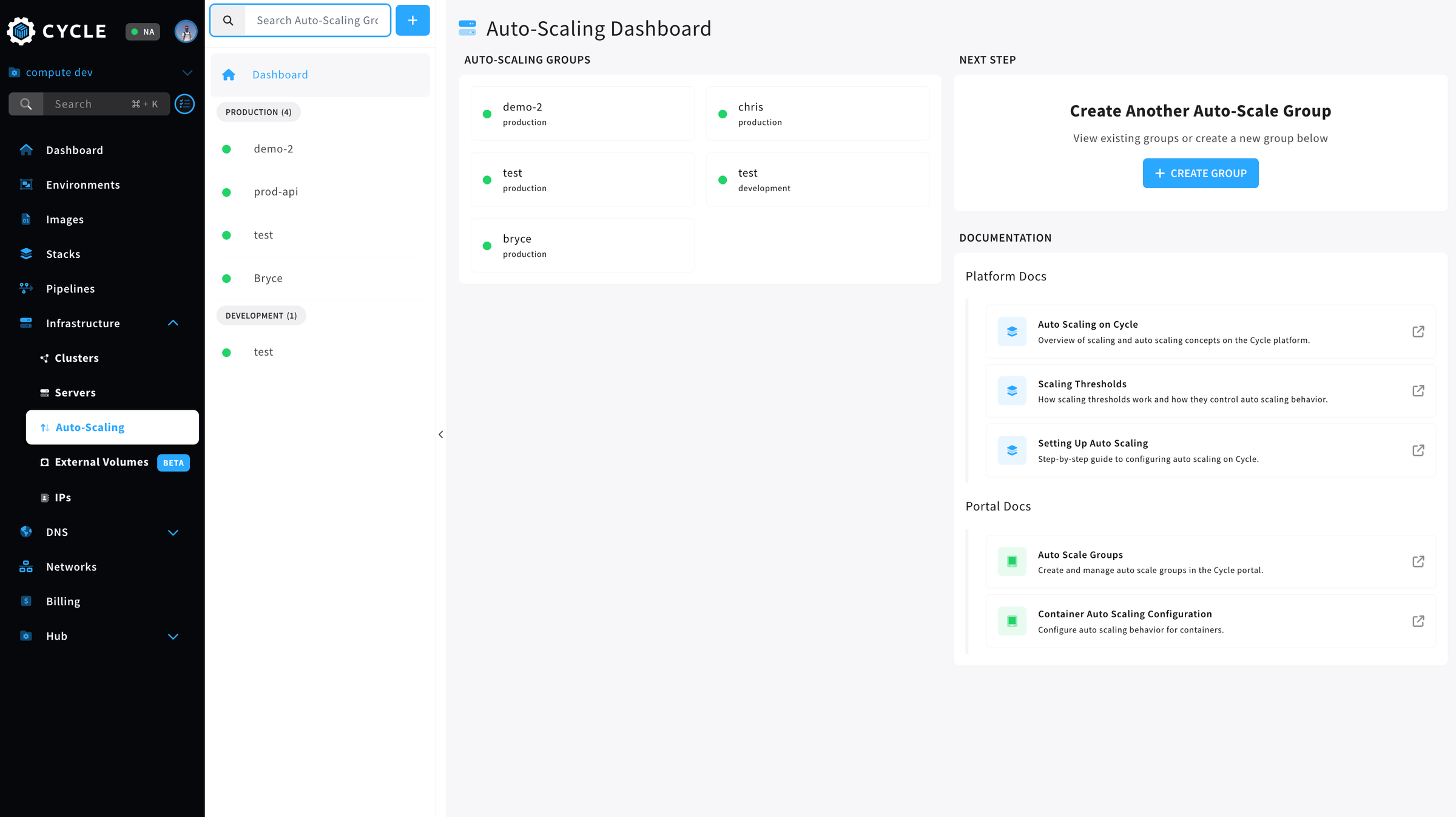This screenshot has height=817, width=1456.
Task: Open Stacks in sidebar
Action: [x=63, y=254]
